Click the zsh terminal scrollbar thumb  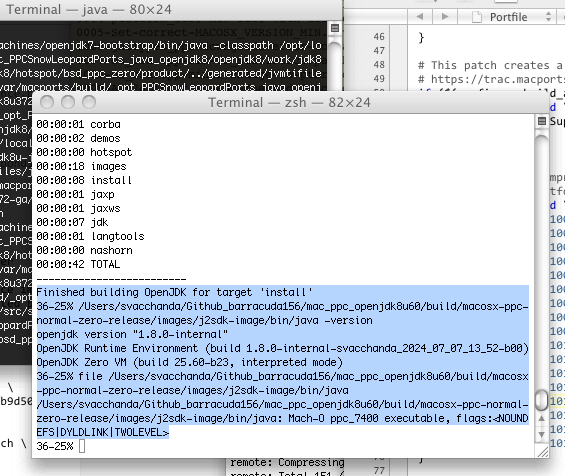[542, 400]
